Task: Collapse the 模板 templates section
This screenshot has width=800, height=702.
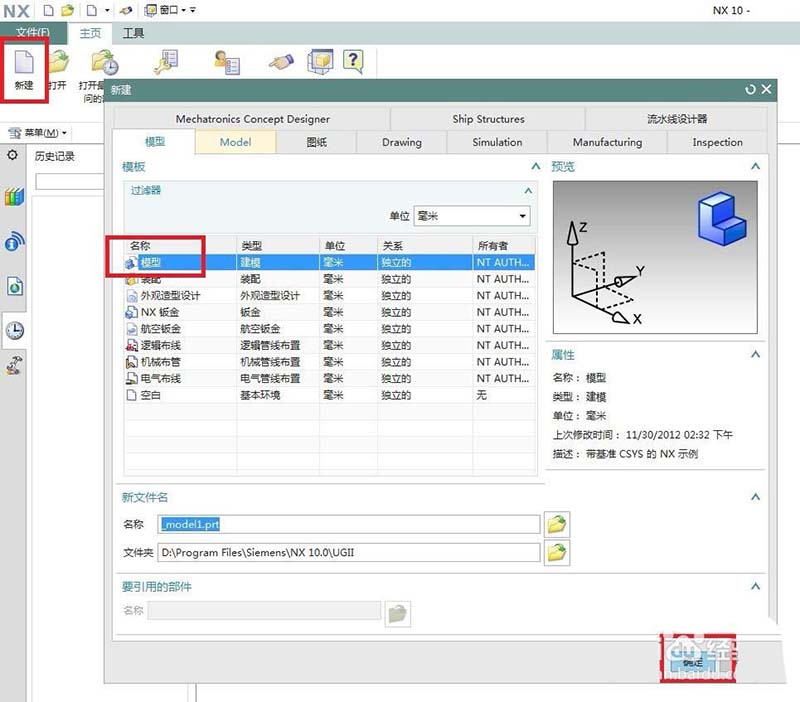Action: tap(536, 166)
